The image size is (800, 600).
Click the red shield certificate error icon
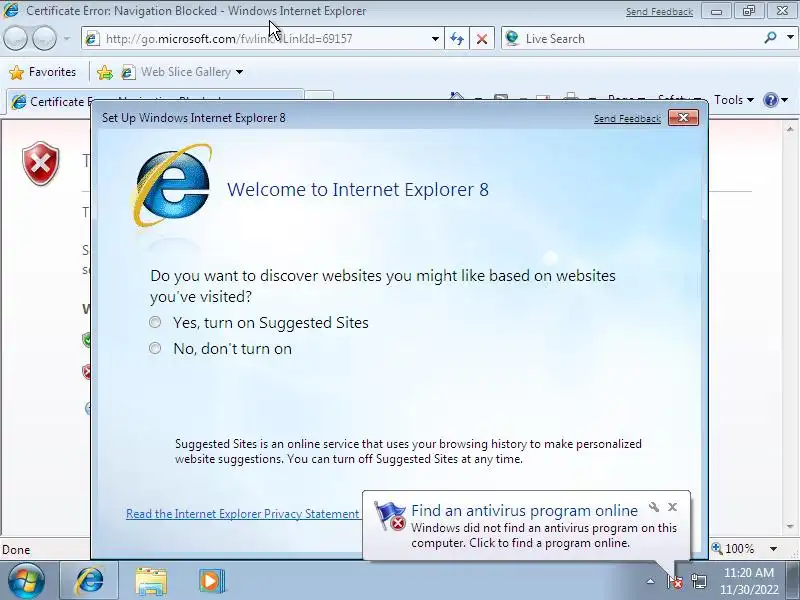[41, 164]
